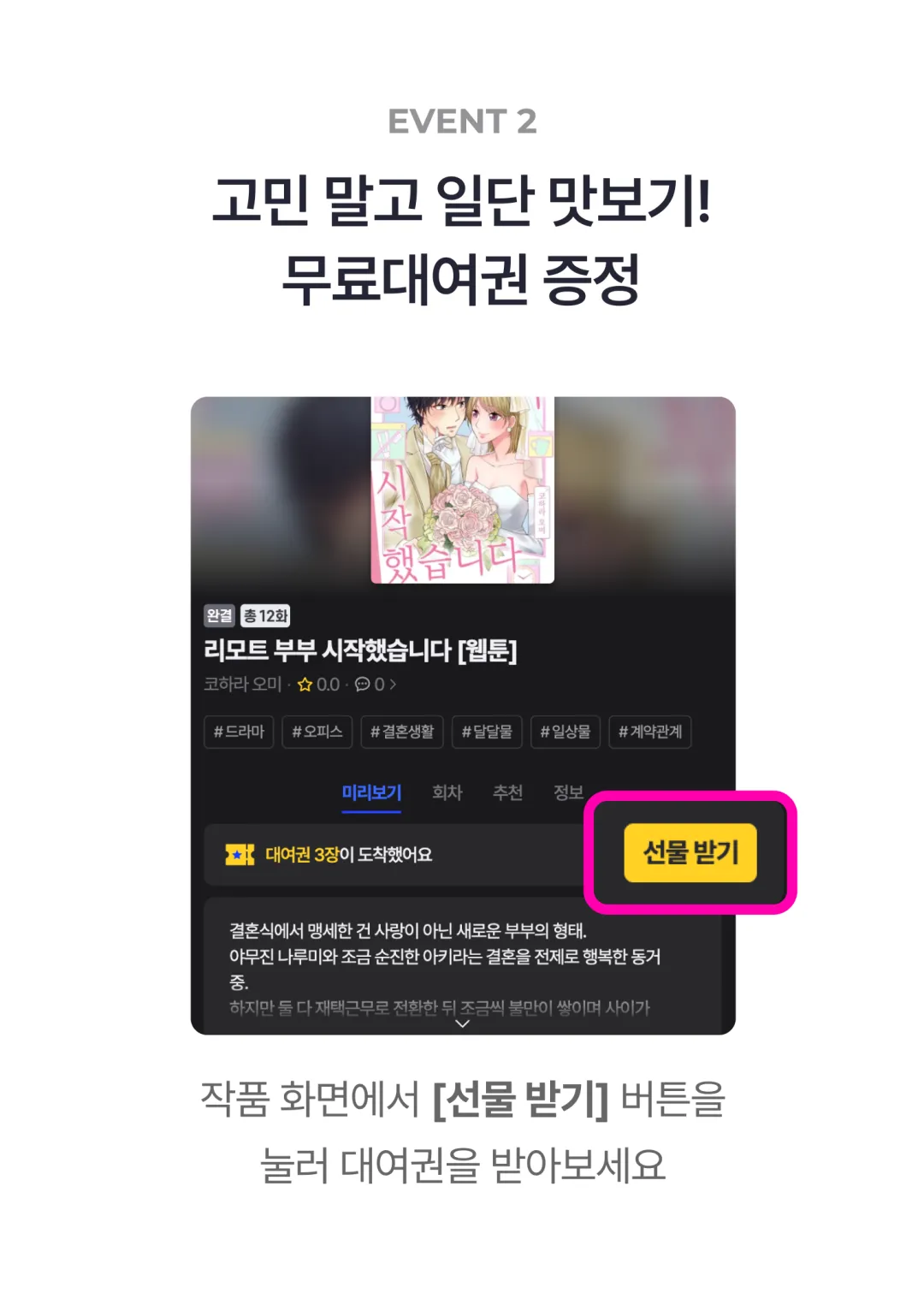Open the 미리보기 tab
924x1311 pixels.
point(371,792)
